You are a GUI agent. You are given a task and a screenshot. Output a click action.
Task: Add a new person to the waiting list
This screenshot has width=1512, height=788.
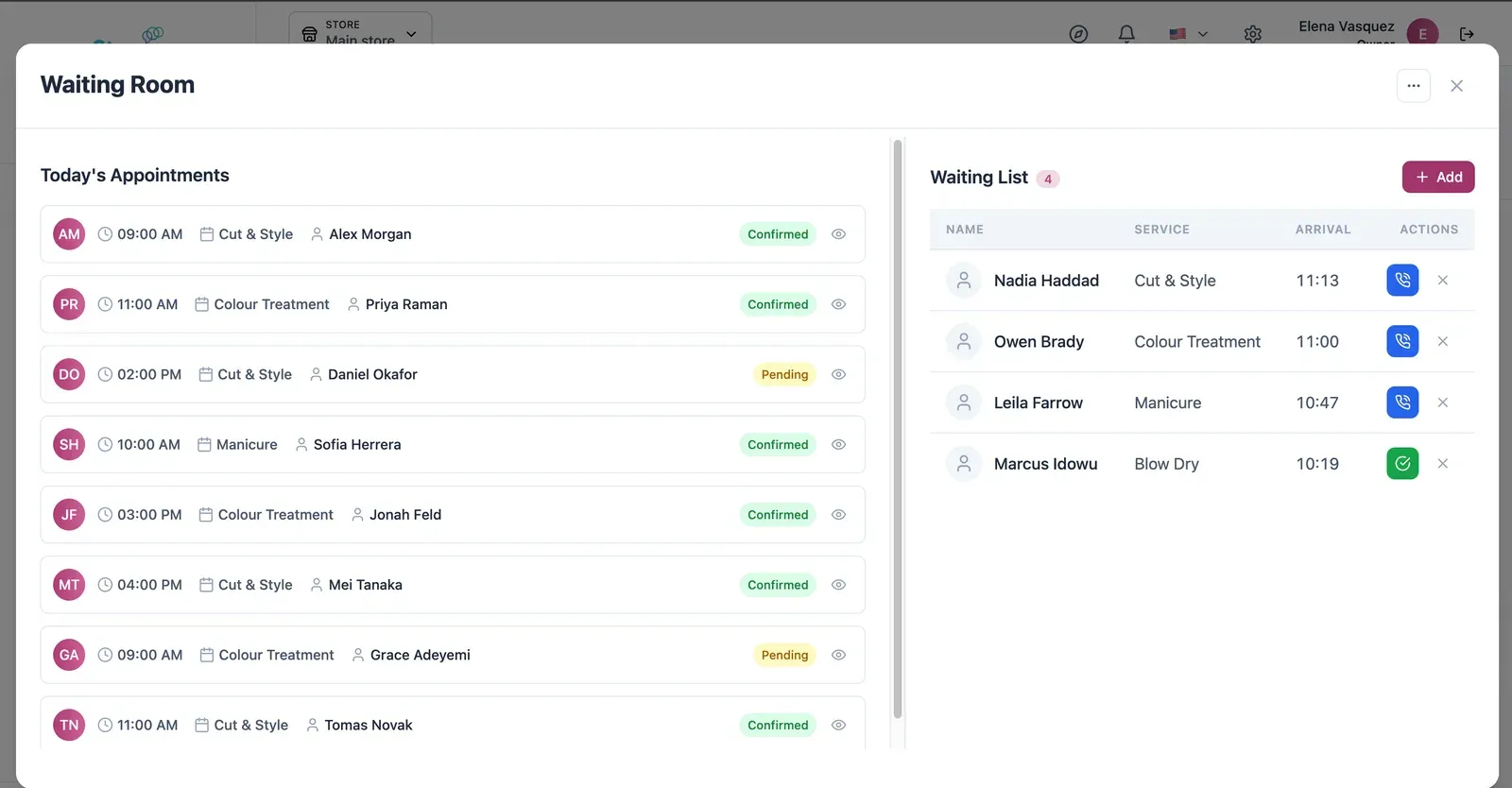(1438, 177)
